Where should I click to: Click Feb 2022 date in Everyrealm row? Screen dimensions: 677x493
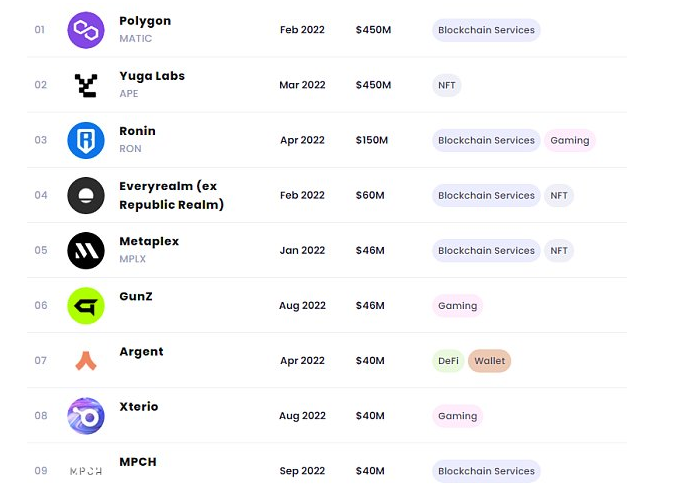click(302, 196)
